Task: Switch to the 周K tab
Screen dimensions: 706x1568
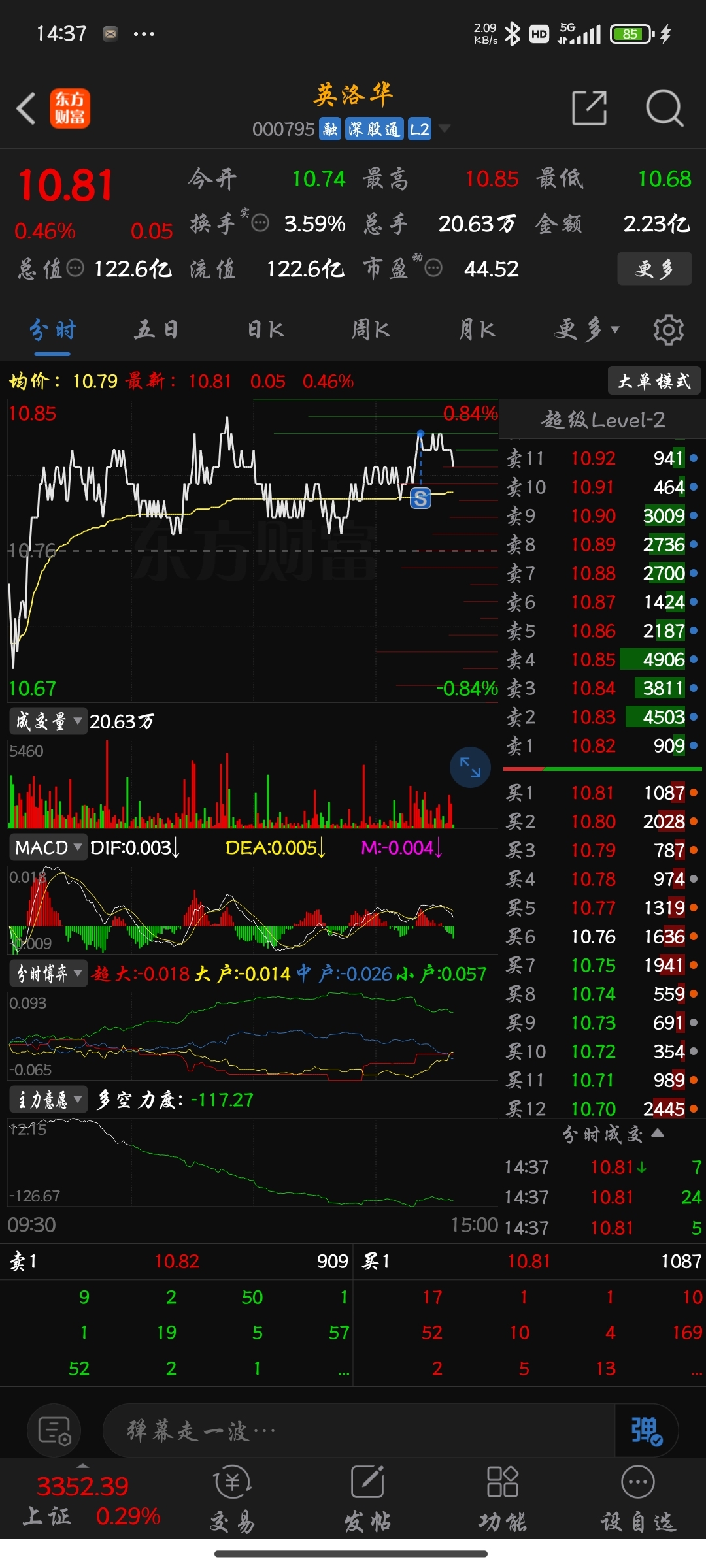Action: pos(371,330)
